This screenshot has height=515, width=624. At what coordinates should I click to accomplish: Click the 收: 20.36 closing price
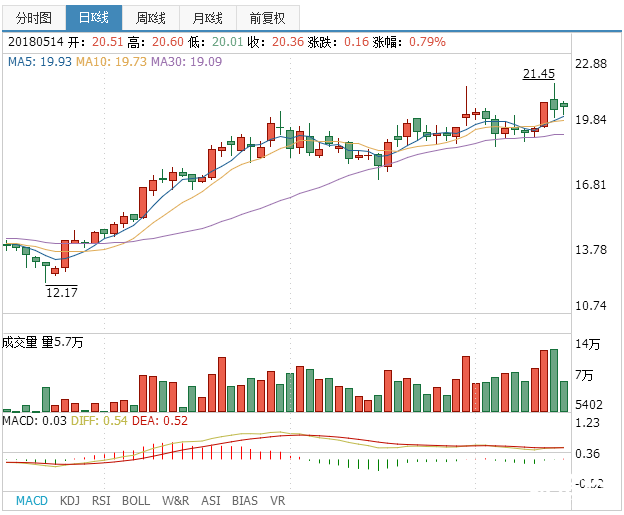tap(275, 42)
